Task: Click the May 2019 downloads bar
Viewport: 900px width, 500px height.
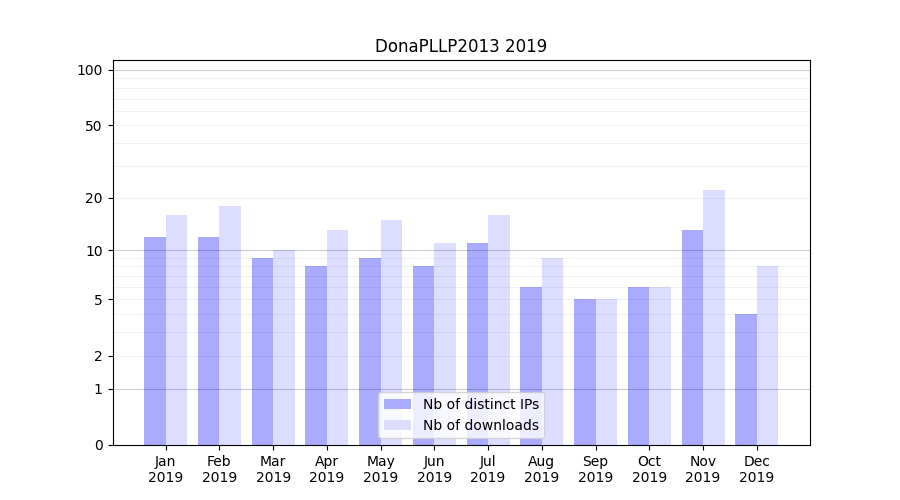Action: point(391,332)
